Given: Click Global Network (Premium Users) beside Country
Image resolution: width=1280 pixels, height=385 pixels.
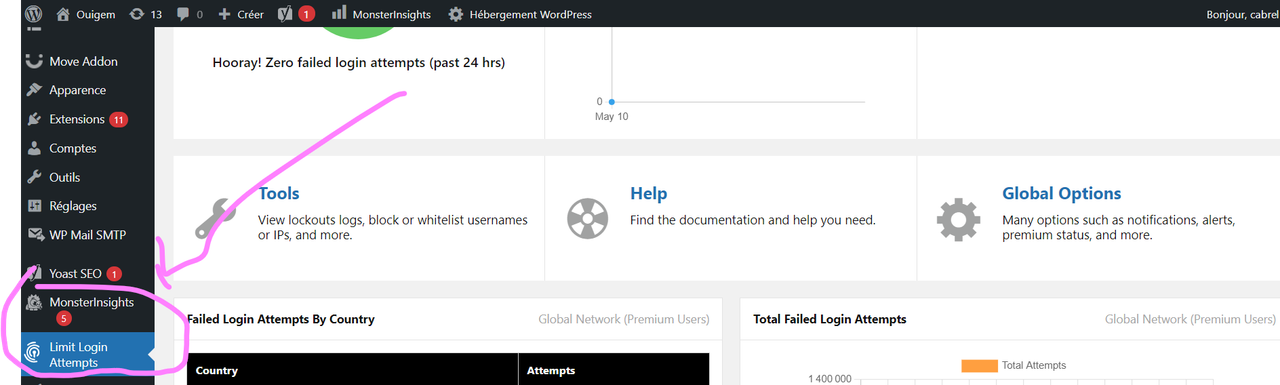Looking at the screenshot, I should click(x=624, y=319).
